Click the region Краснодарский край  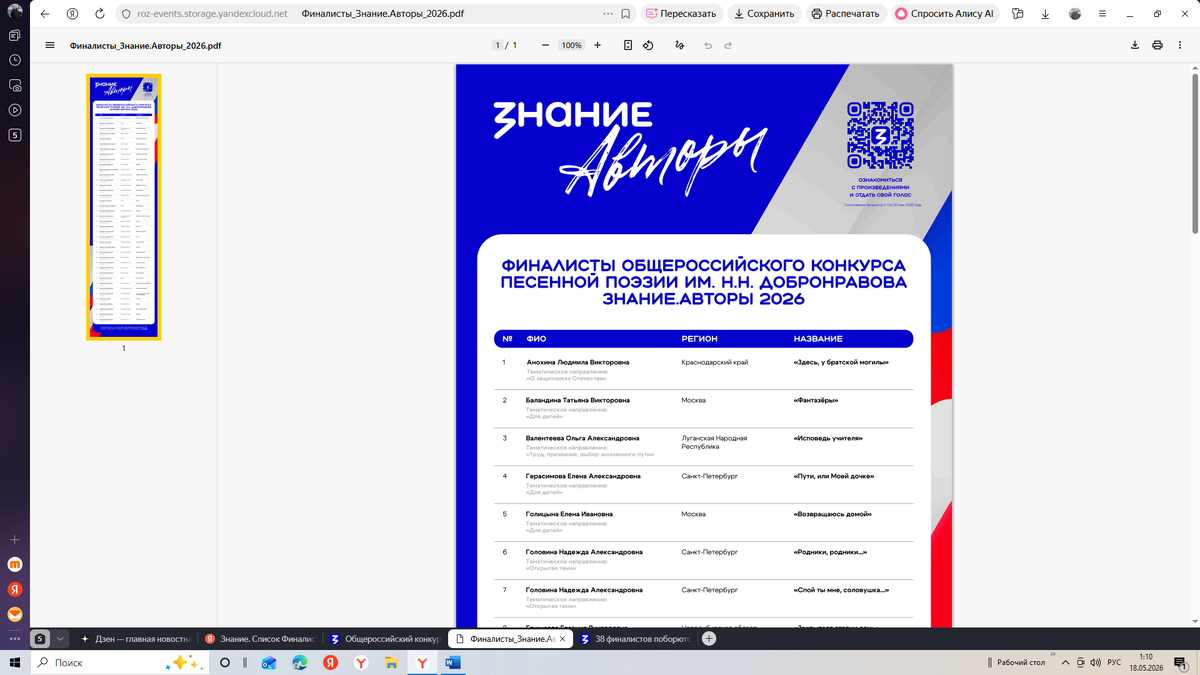coord(715,362)
